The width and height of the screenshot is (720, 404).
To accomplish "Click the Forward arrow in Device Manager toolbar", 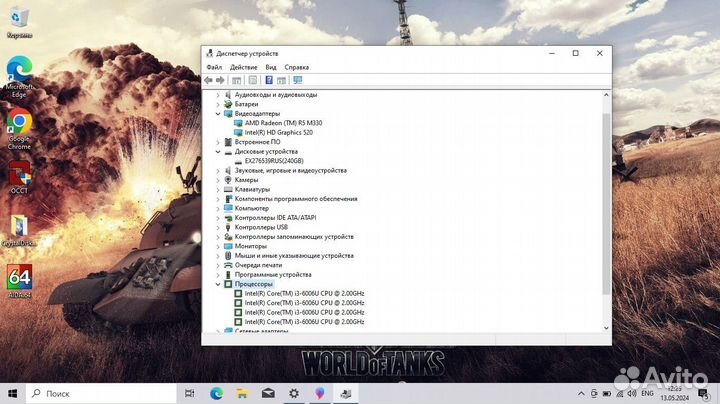I will click(220, 80).
